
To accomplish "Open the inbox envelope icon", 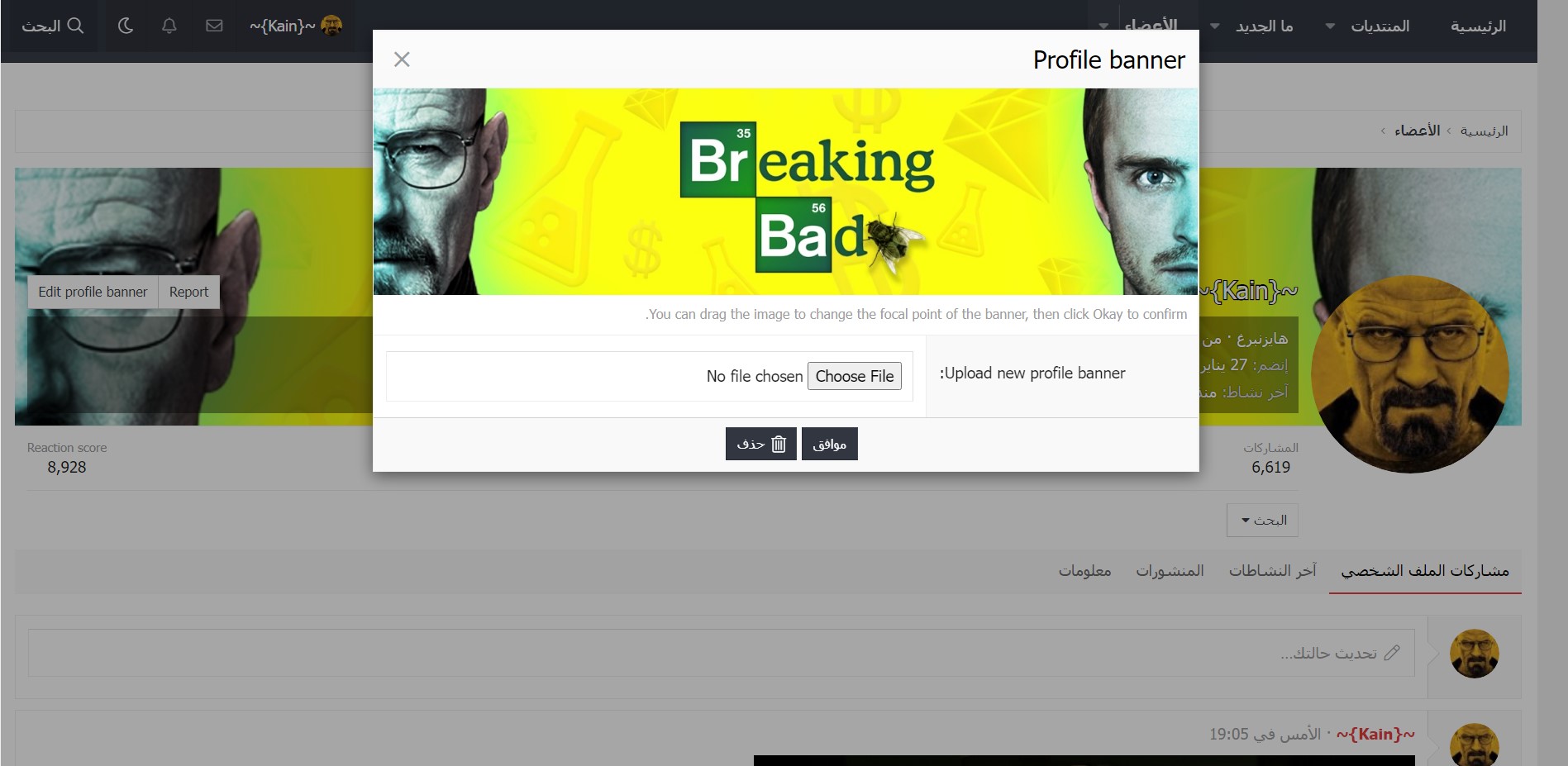I will 214,26.
